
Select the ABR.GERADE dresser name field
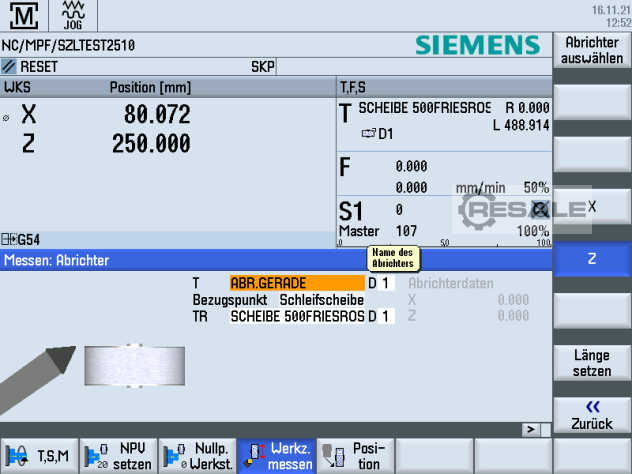[297, 283]
